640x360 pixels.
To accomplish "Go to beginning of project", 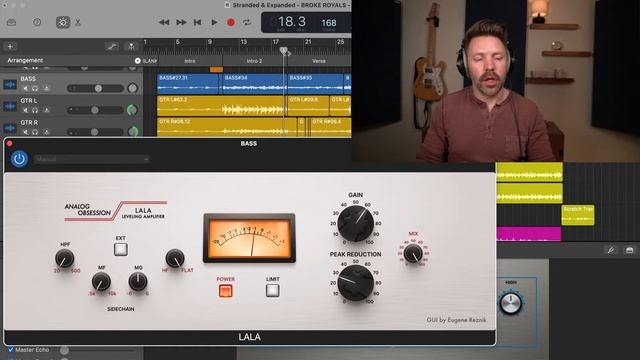I will 198,22.
